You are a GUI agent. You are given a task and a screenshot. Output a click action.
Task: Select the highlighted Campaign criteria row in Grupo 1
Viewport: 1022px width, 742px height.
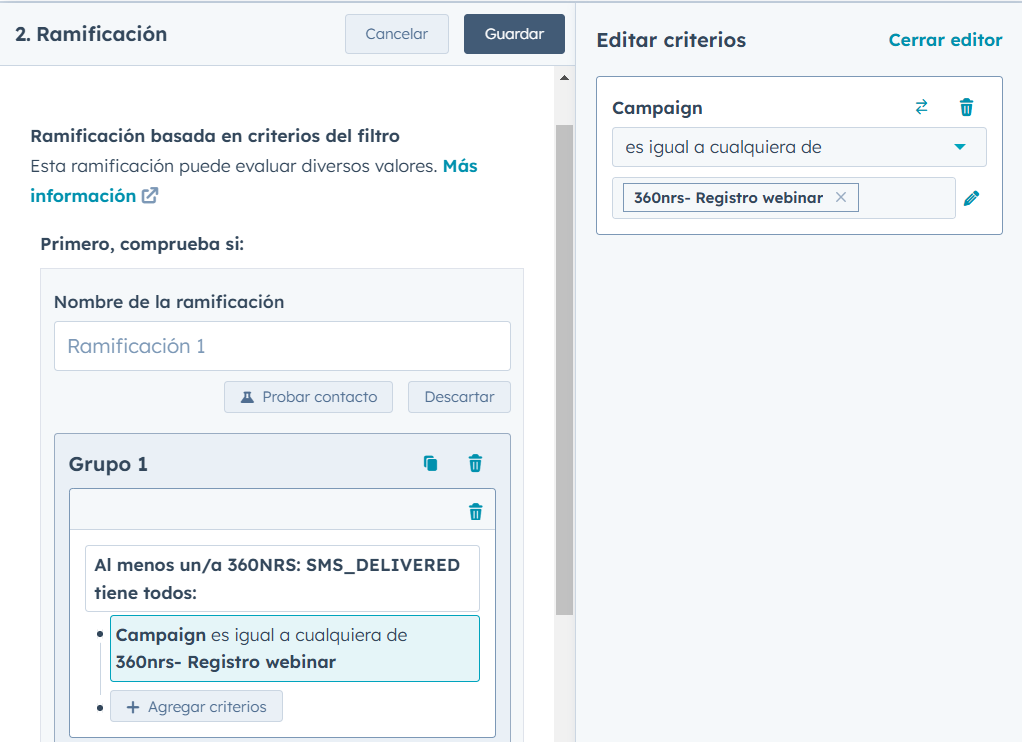click(294, 649)
